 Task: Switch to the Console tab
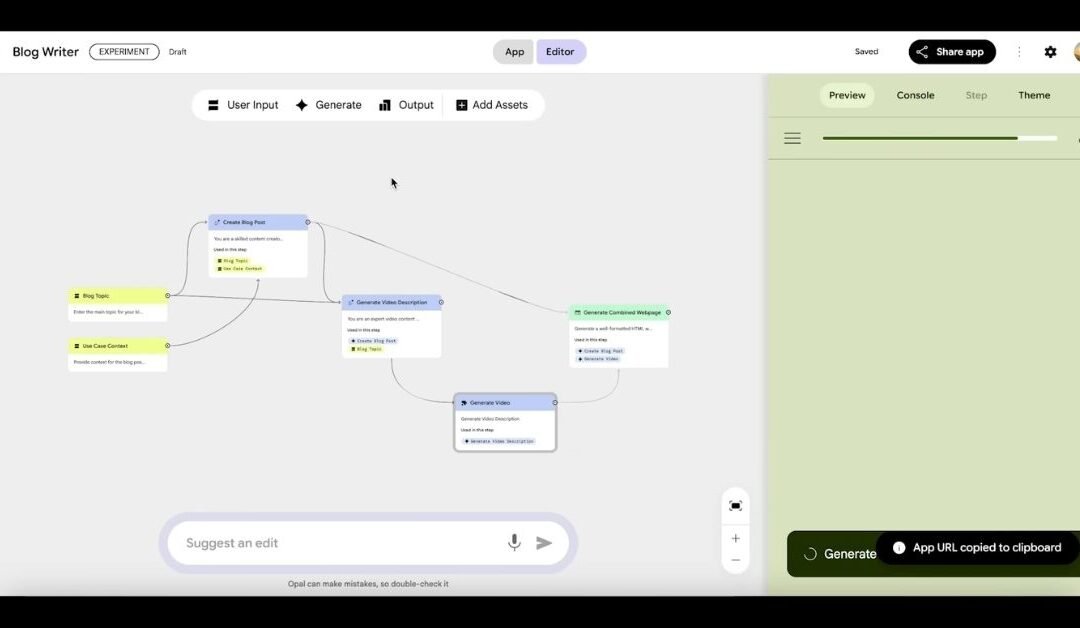click(x=915, y=95)
